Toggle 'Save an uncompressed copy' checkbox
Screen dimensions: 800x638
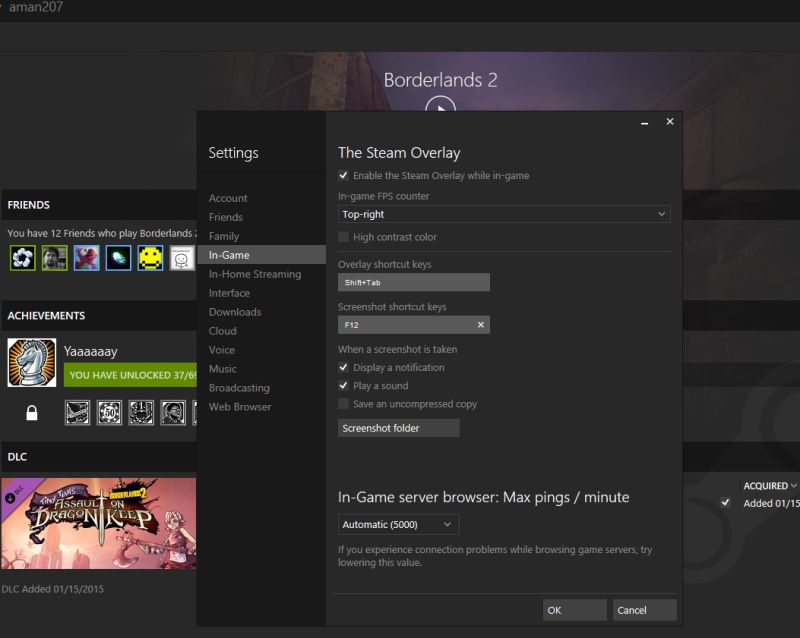[x=343, y=404]
